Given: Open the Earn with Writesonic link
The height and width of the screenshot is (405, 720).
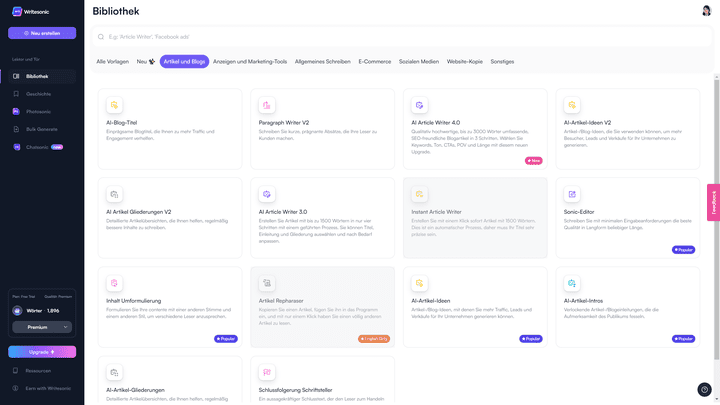Looking at the screenshot, I should (x=48, y=388).
